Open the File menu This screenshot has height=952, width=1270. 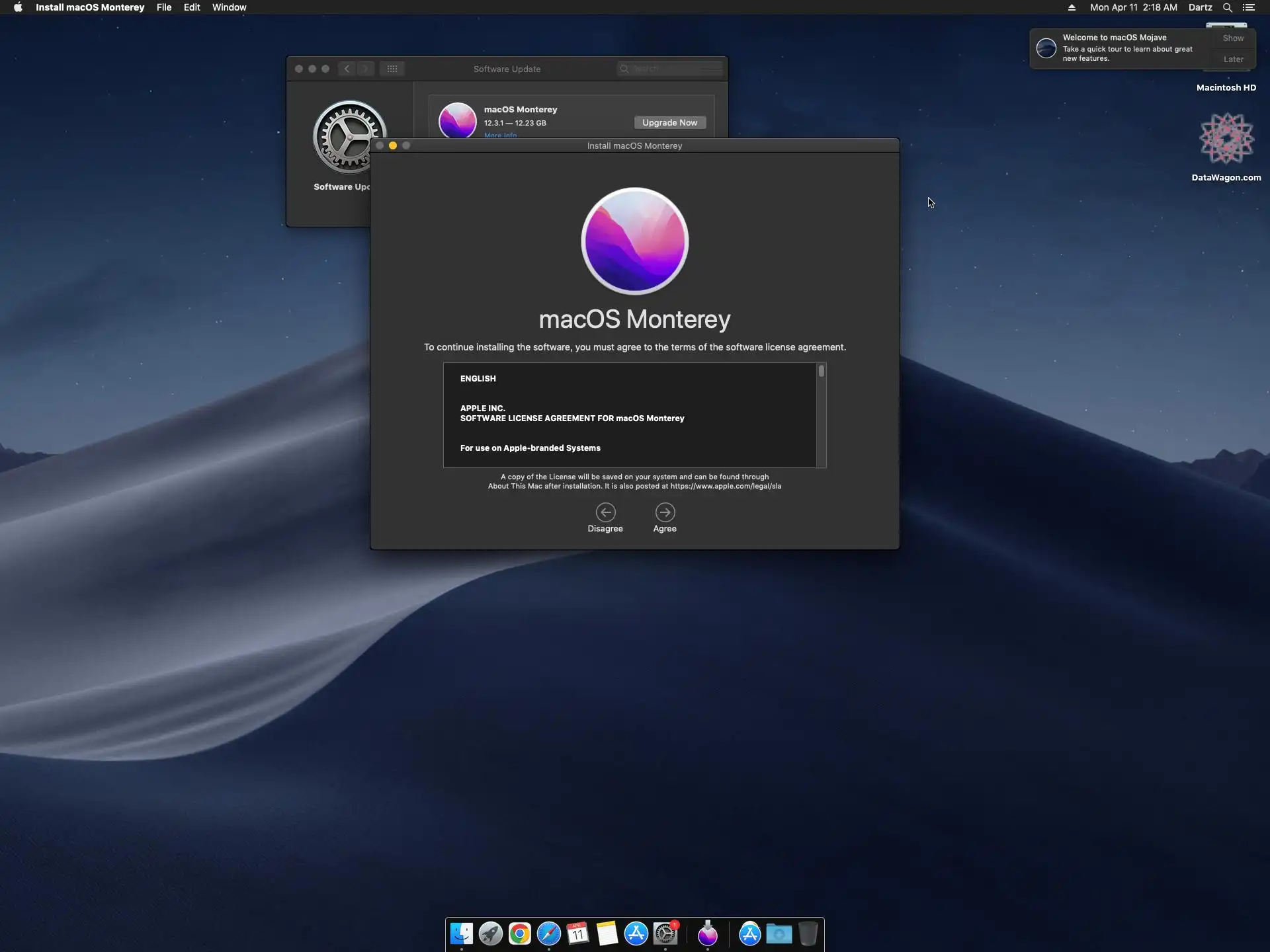[163, 7]
